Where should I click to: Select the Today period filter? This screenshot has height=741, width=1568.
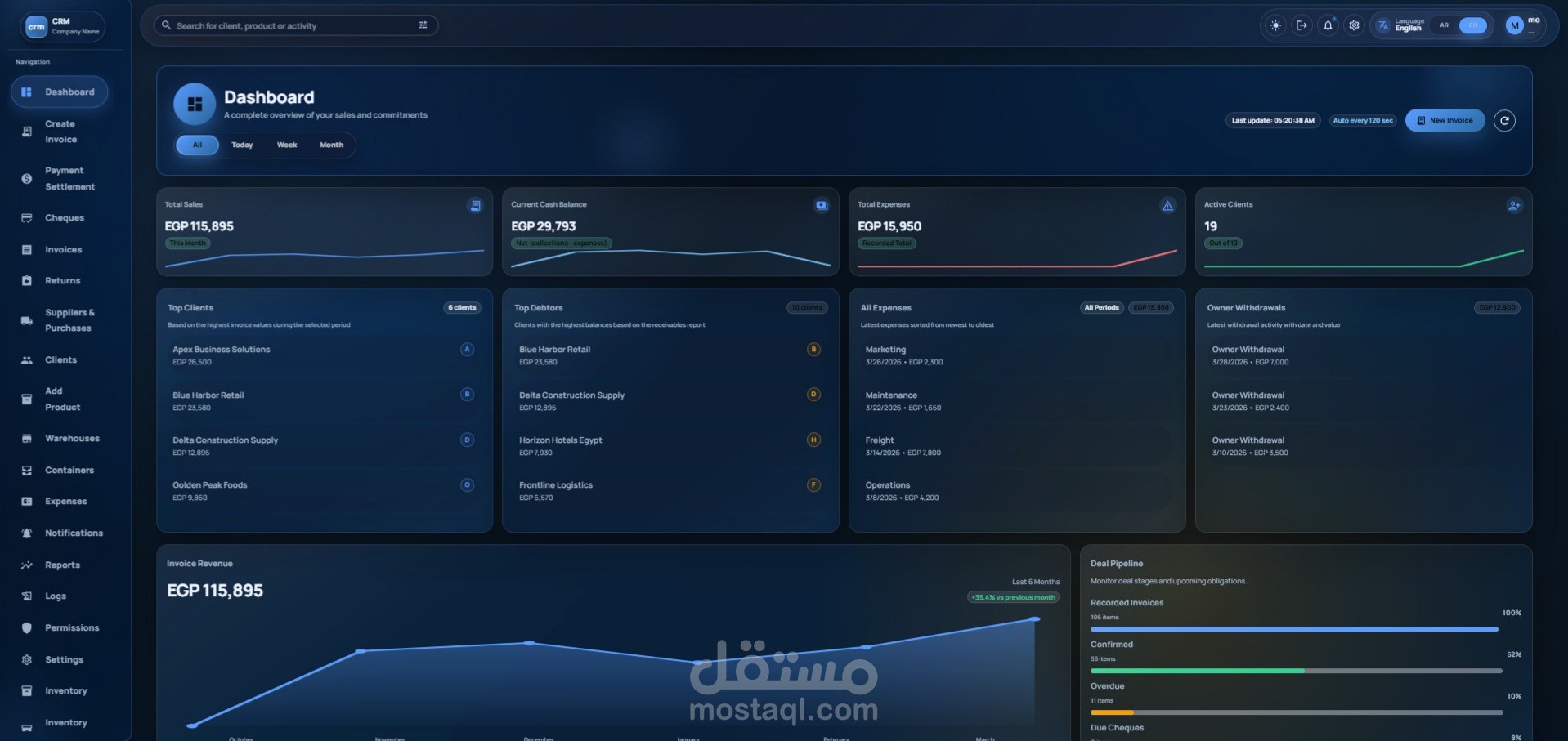pyautogui.click(x=242, y=145)
